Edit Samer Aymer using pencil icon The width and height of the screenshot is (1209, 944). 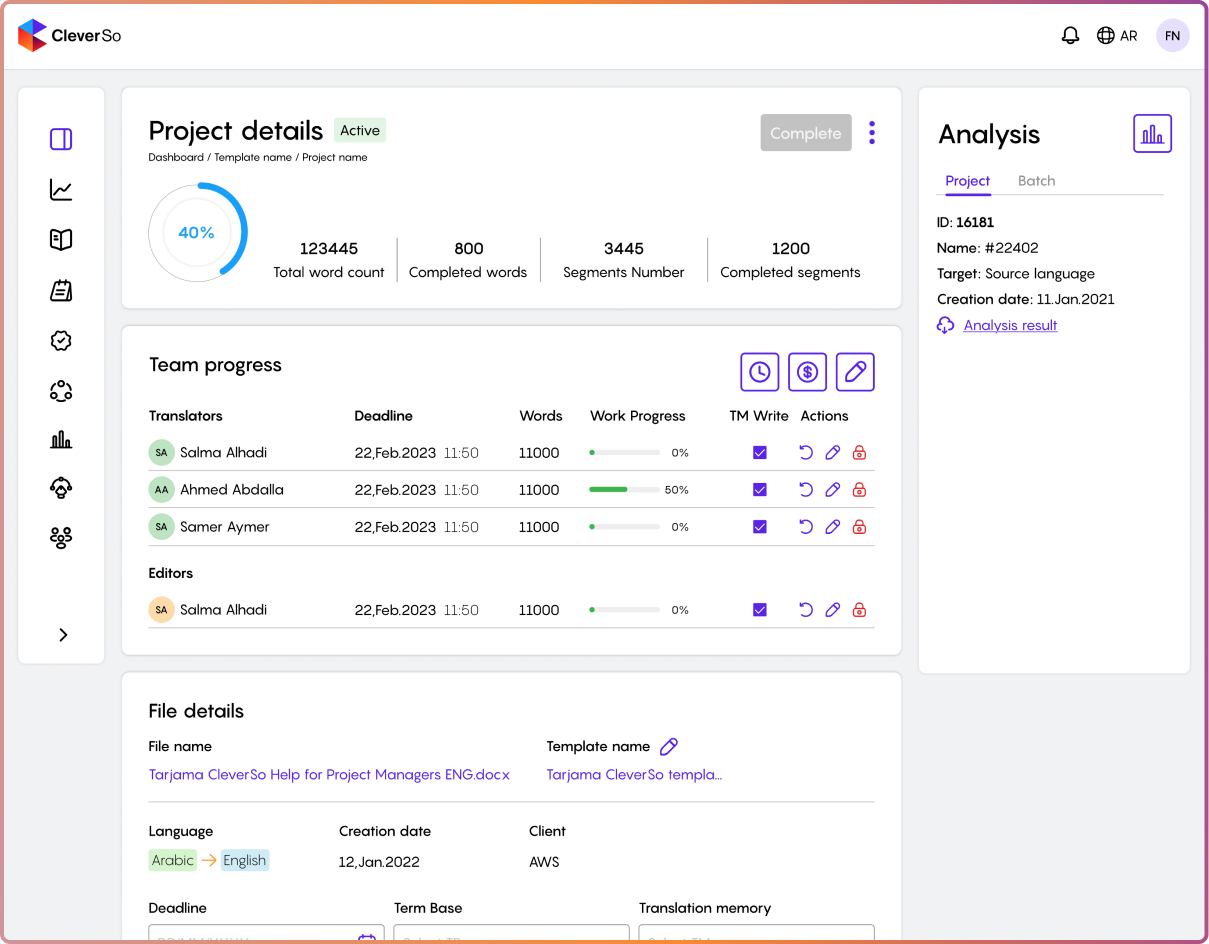click(832, 527)
